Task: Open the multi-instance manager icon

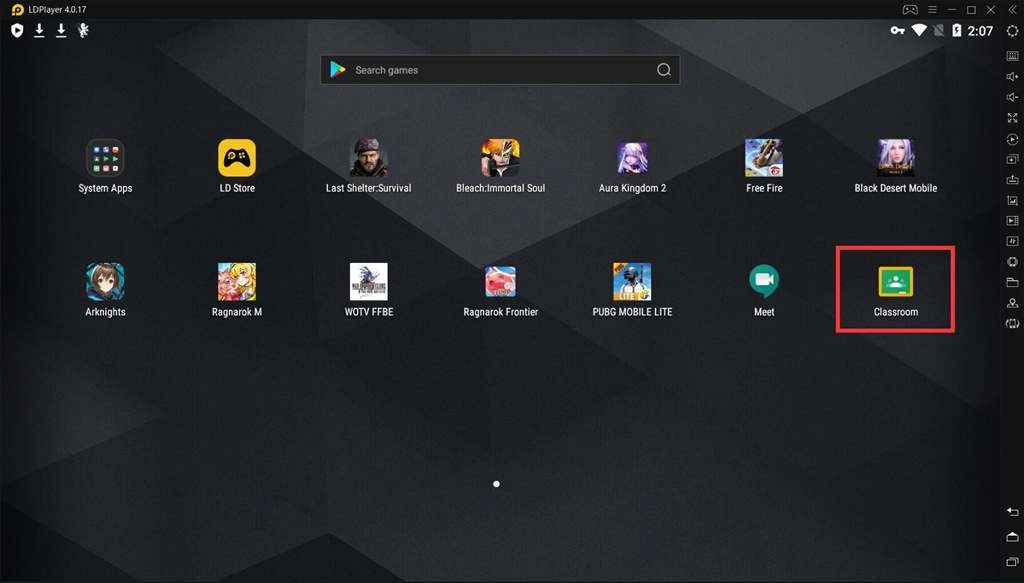Action: pyautogui.click(x=1012, y=159)
